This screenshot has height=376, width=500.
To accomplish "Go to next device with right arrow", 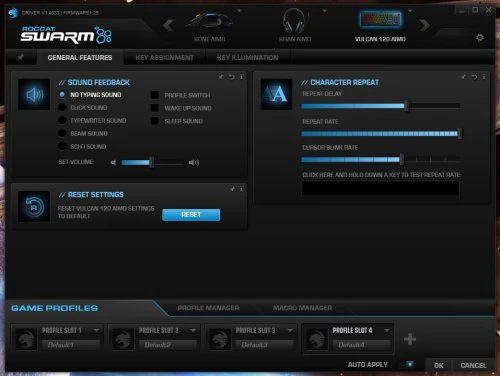I will tap(424, 25).
